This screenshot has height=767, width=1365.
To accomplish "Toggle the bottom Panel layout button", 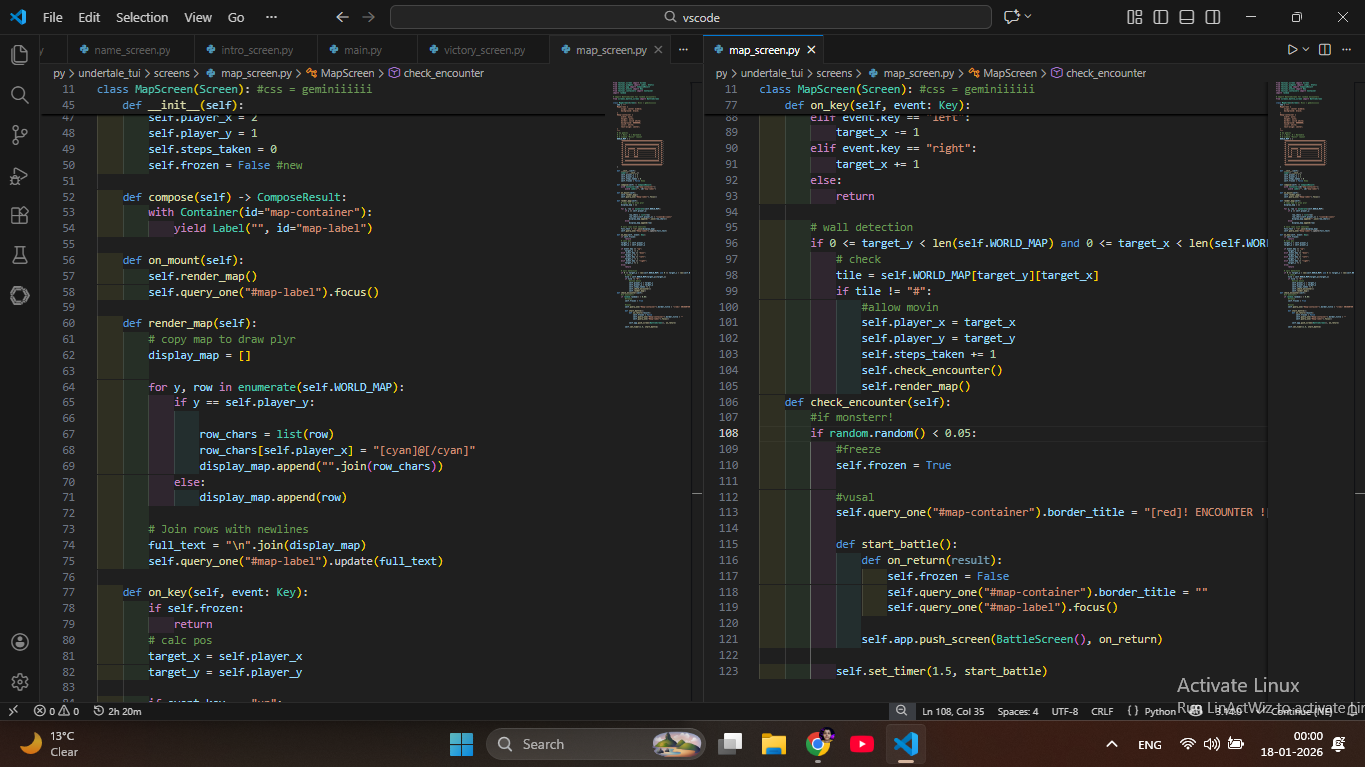I will coord(1186,17).
